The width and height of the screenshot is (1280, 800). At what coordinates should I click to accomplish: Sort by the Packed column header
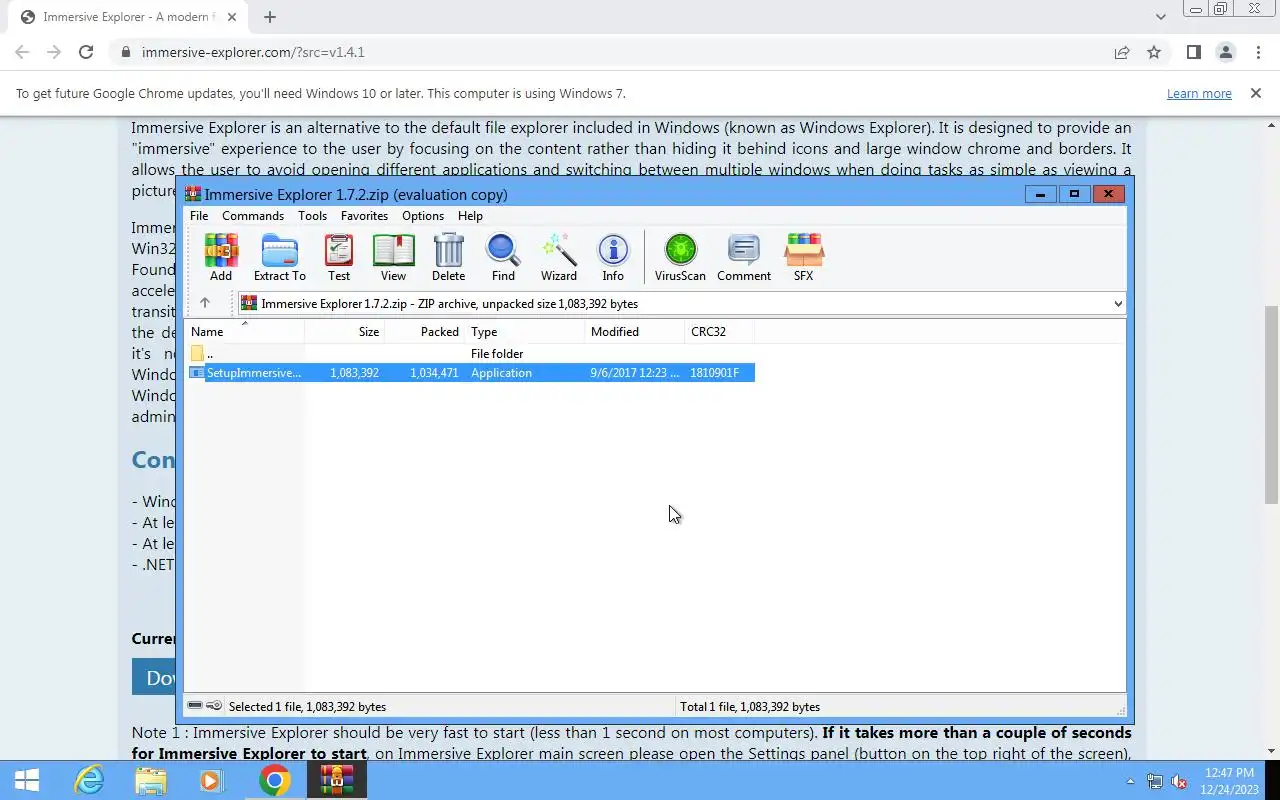[x=424, y=331]
